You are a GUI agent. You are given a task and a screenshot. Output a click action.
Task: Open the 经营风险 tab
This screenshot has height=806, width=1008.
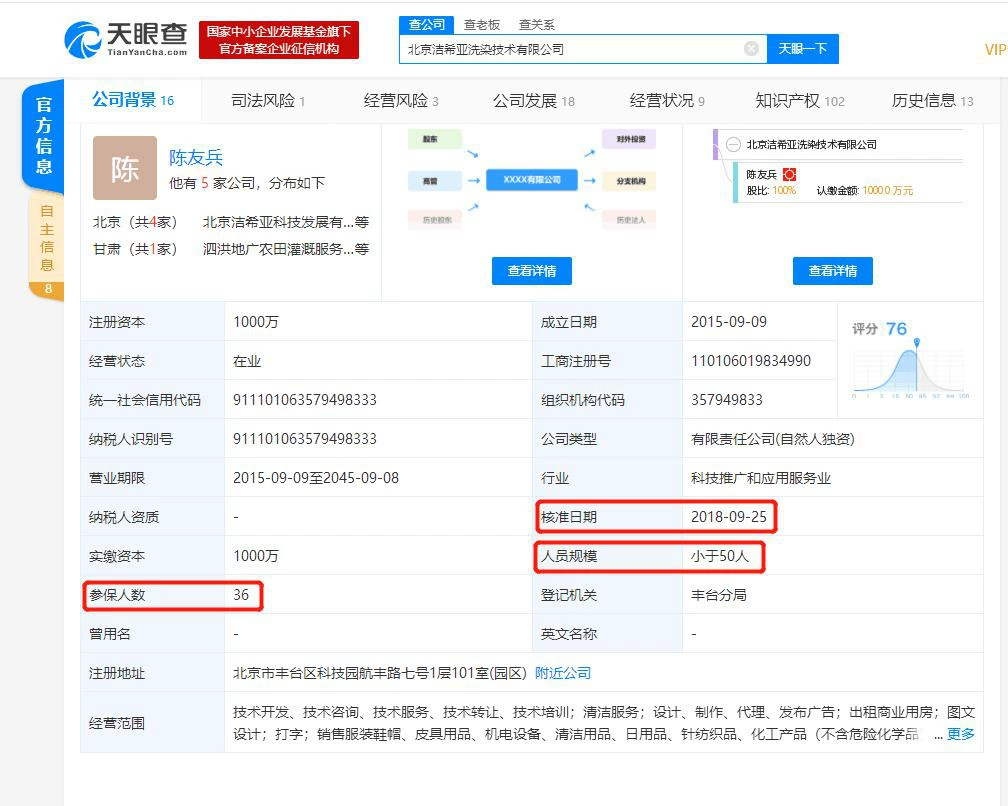pyautogui.click(x=401, y=101)
